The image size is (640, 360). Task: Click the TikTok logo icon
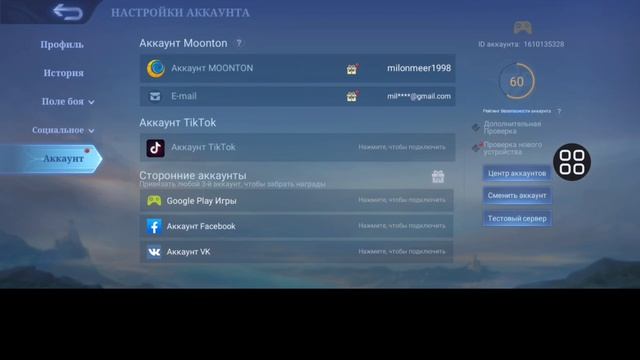click(x=156, y=148)
